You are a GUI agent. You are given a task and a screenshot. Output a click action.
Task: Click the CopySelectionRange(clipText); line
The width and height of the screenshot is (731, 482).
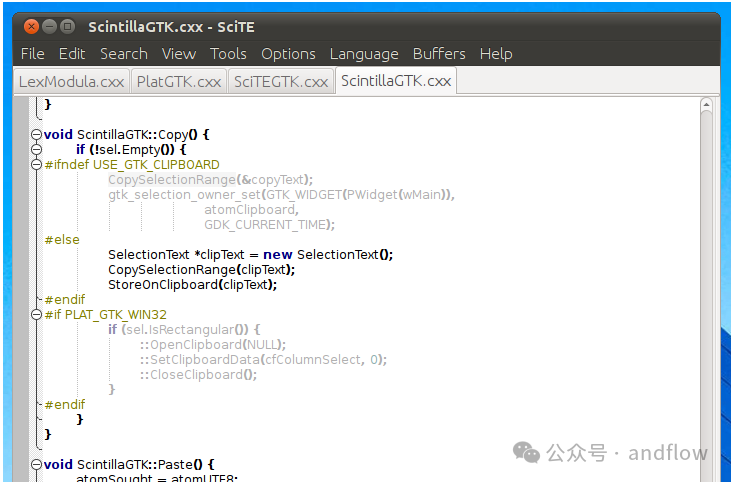(201, 270)
